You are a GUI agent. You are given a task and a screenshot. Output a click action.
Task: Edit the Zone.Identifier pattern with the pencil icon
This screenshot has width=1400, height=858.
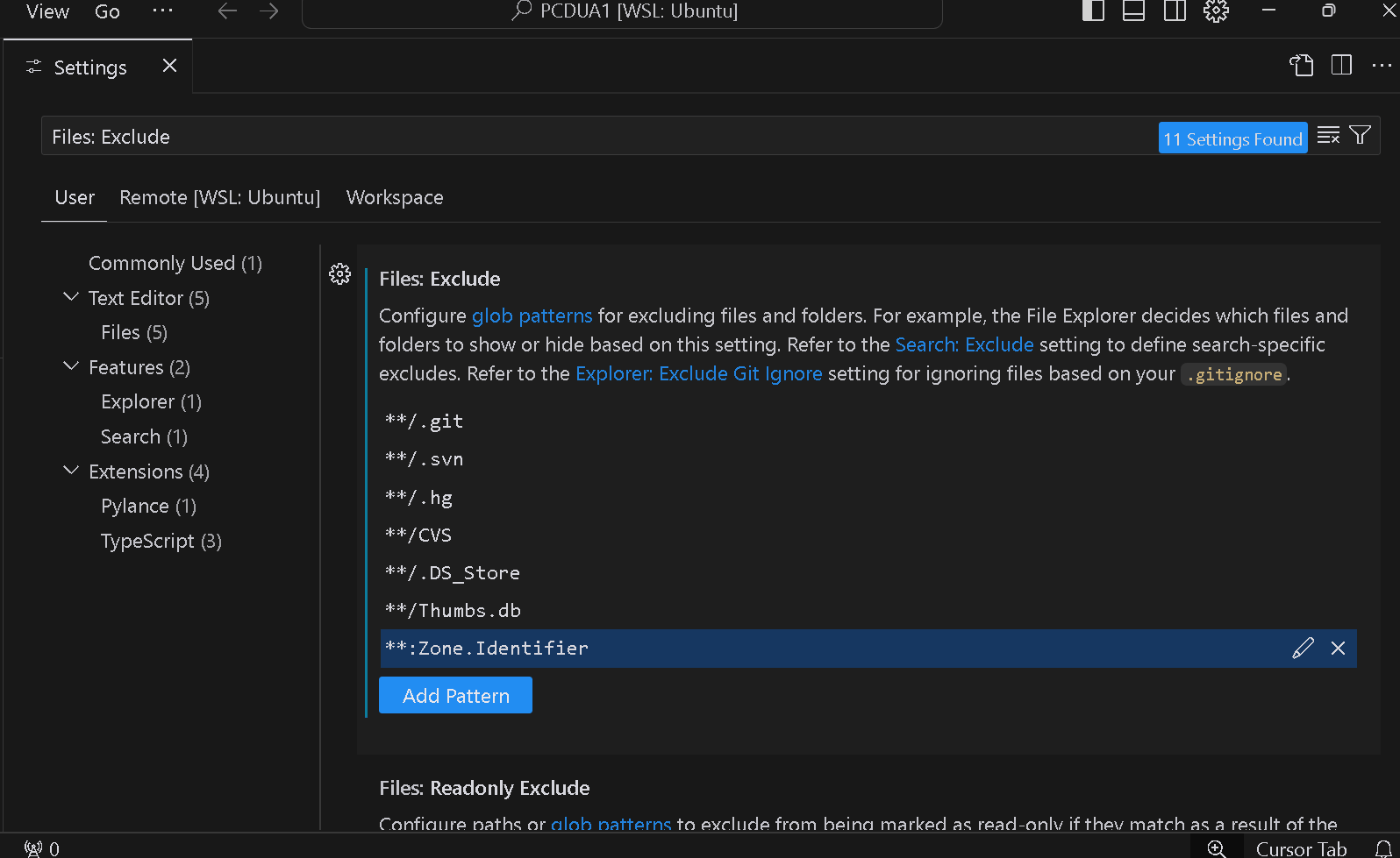pyautogui.click(x=1302, y=648)
